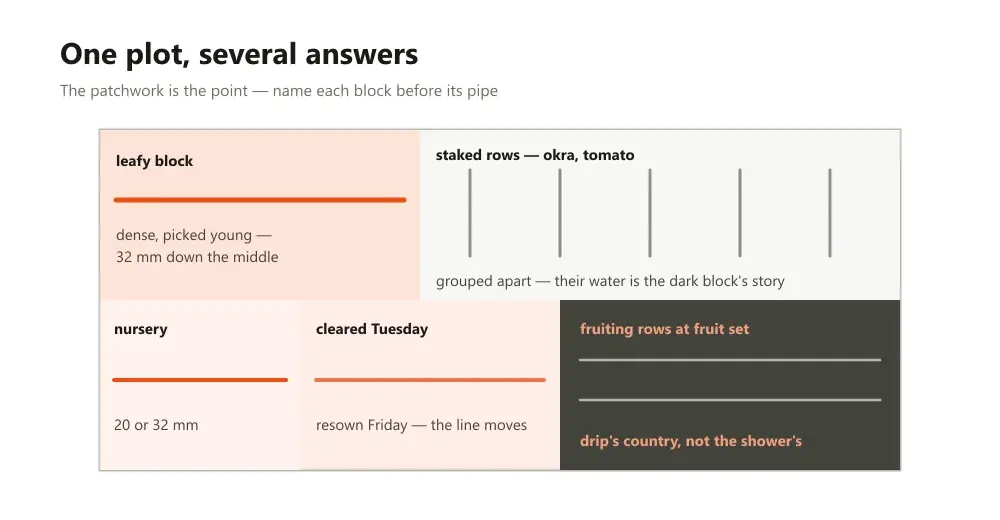Select the 'grouped apart' caption text
The height and width of the screenshot is (520, 1000).
[x=610, y=281]
